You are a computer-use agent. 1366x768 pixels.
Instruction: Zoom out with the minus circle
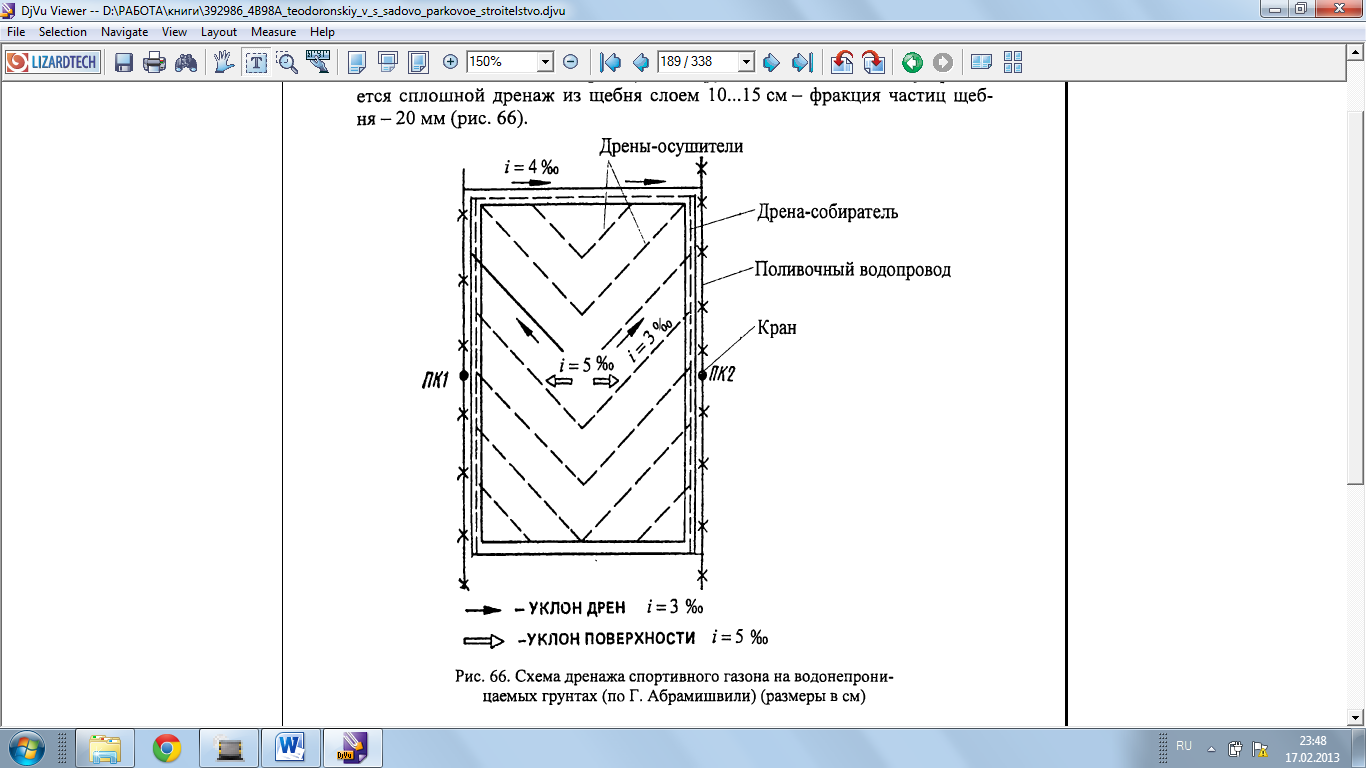point(571,62)
